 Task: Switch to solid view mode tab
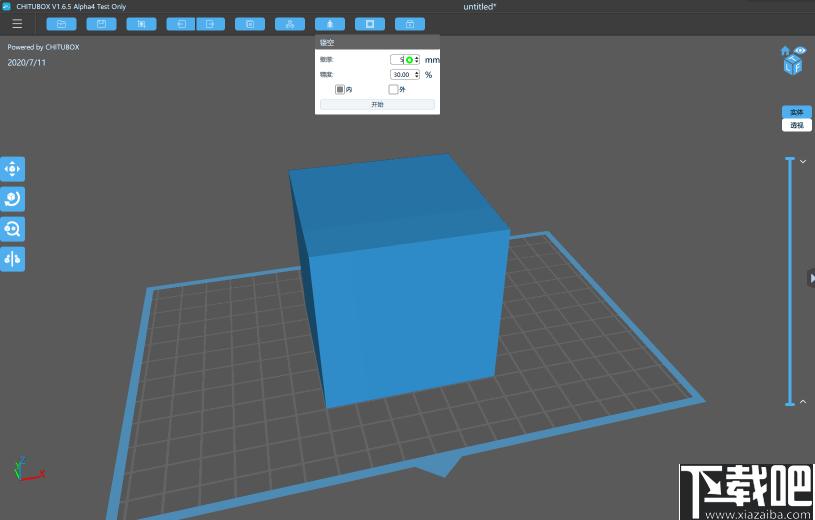click(x=797, y=112)
